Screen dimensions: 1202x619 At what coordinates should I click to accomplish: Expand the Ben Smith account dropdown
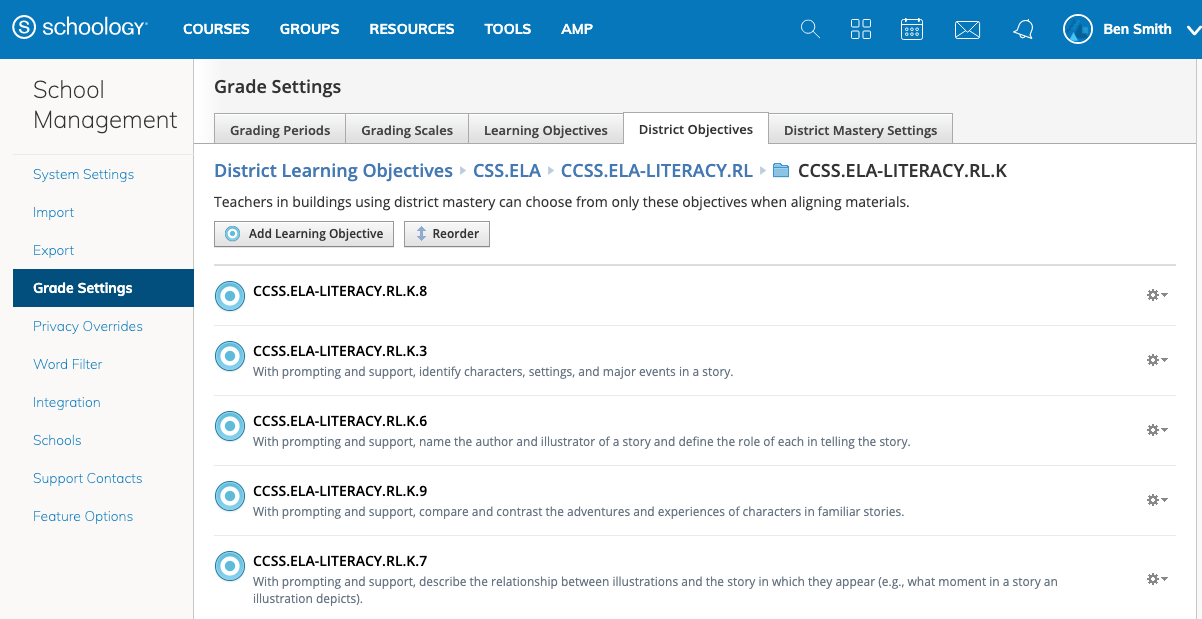(1190, 29)
